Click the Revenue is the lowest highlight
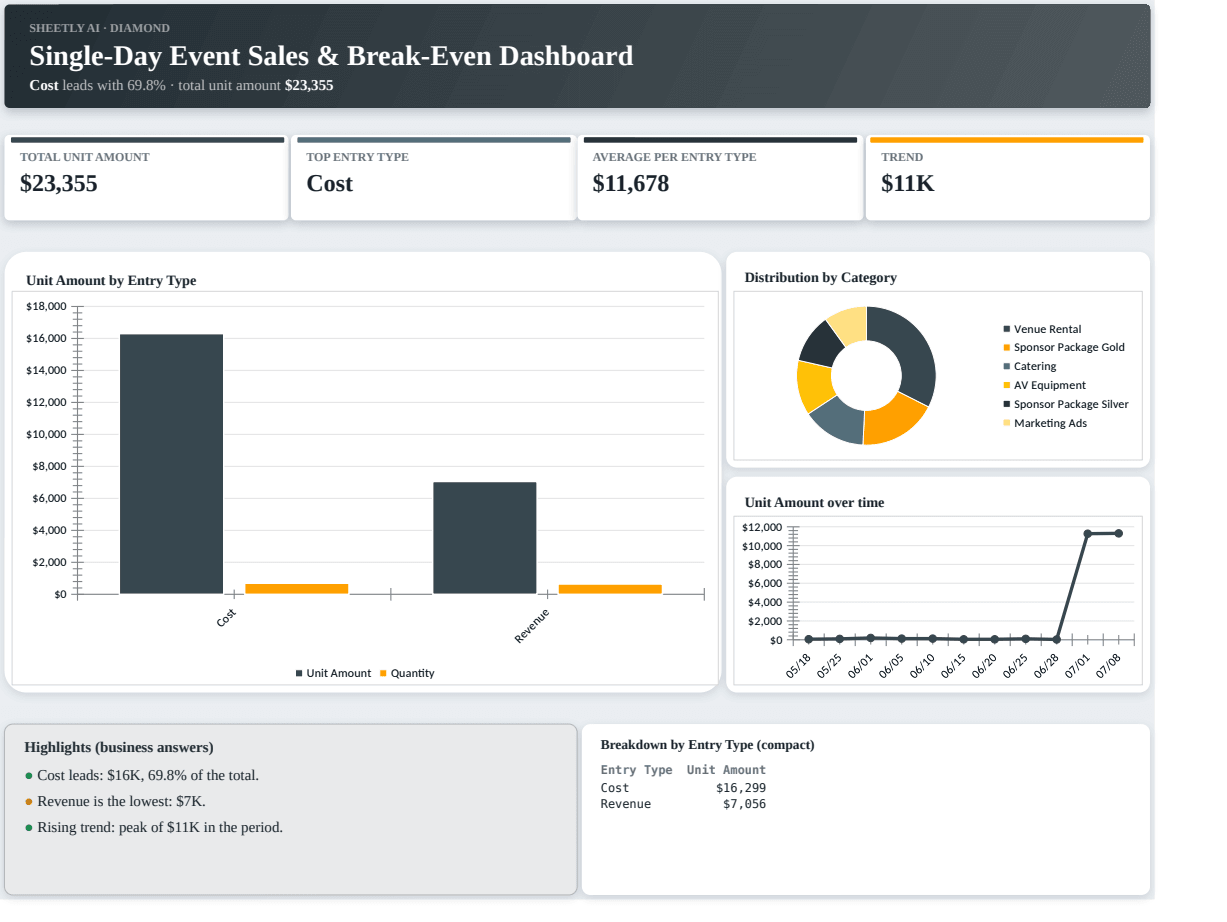This screenshot has height=922, width=1227. (x=121, y=802)
